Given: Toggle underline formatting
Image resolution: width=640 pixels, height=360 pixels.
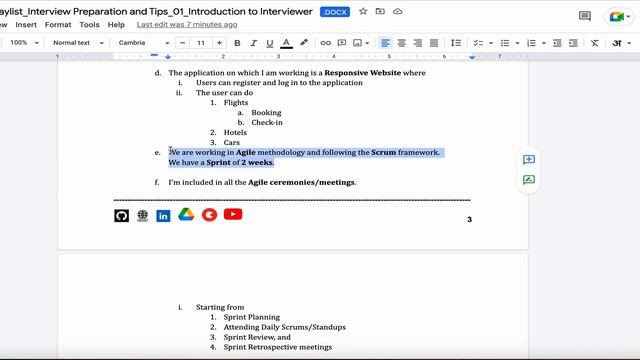Looking at the screenshot, I should coord(269,43).
